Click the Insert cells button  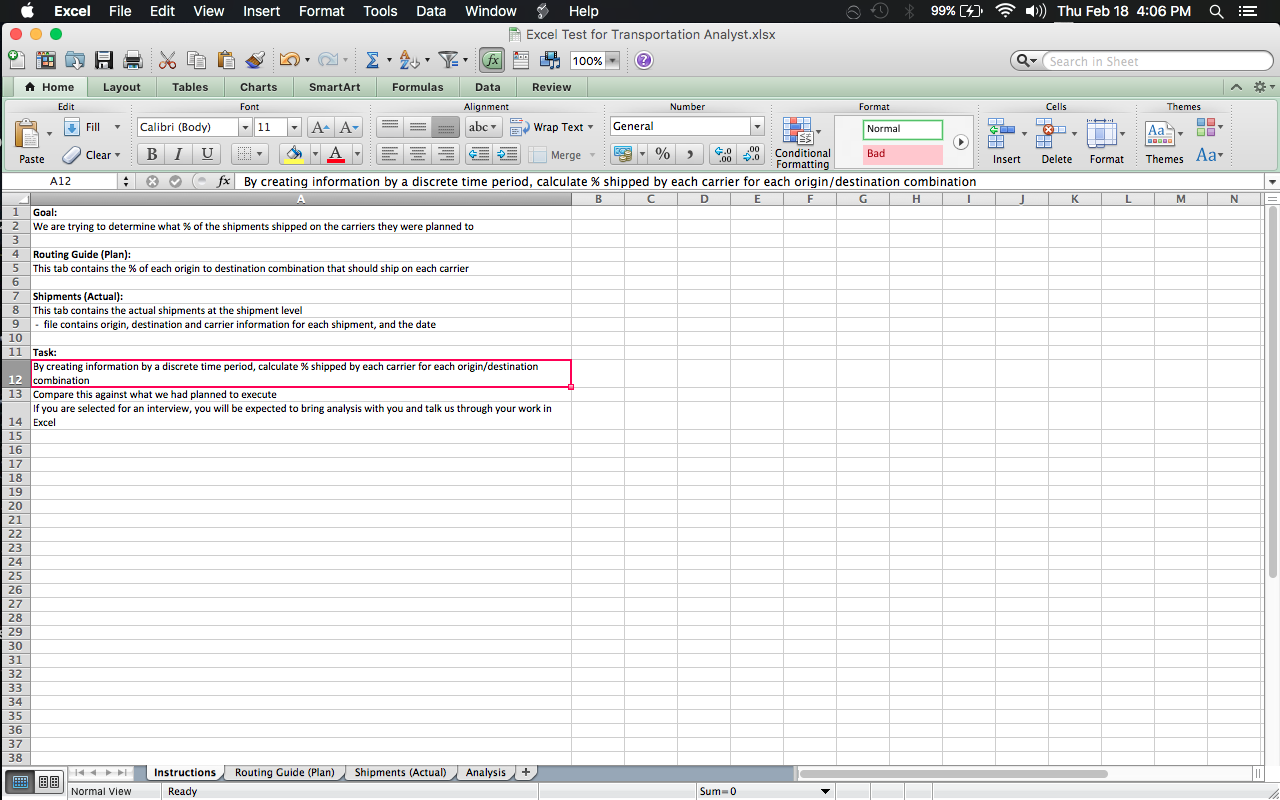click(1006, 142)
